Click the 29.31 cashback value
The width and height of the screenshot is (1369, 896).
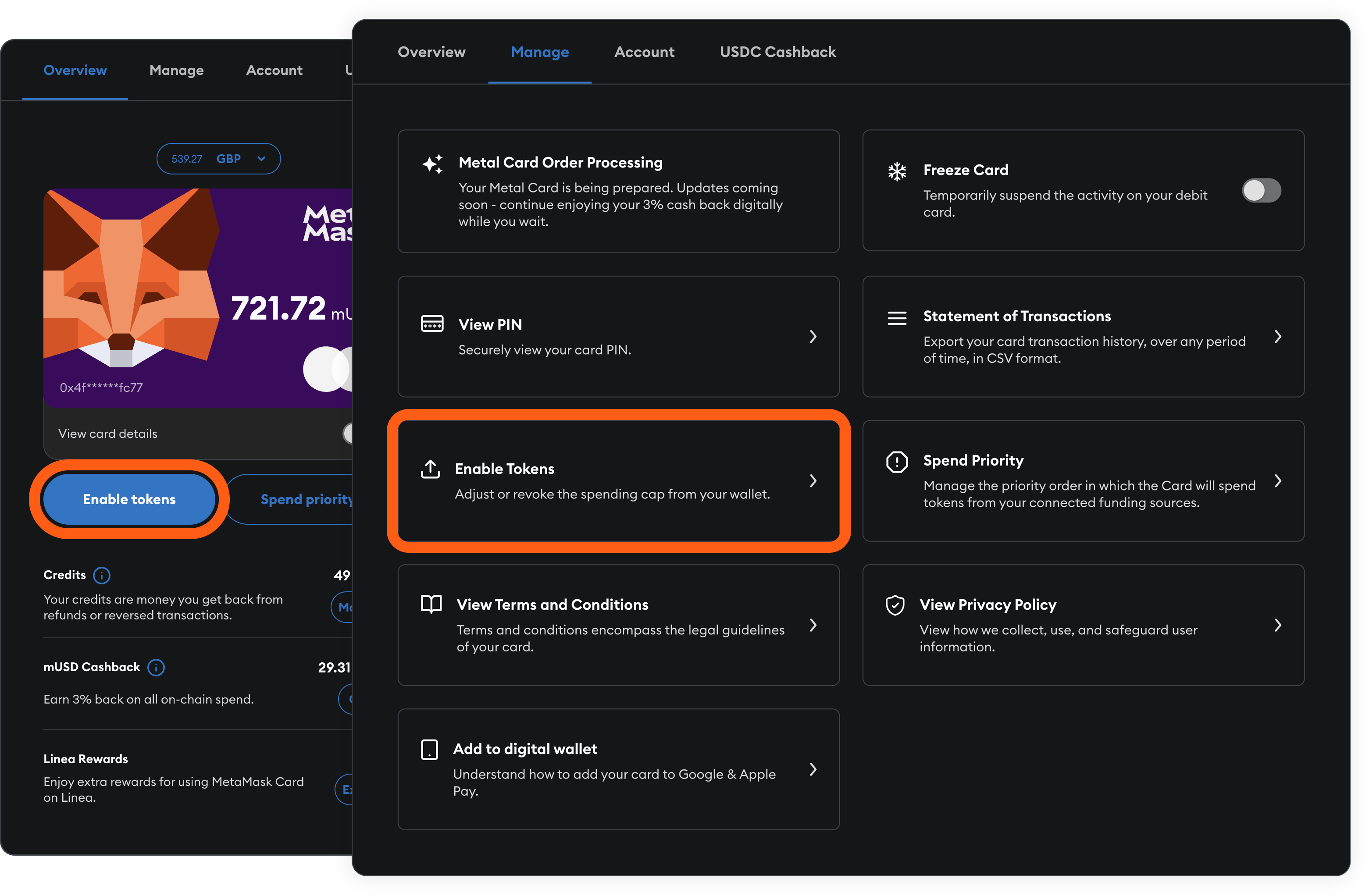click(x=334, y=667)
